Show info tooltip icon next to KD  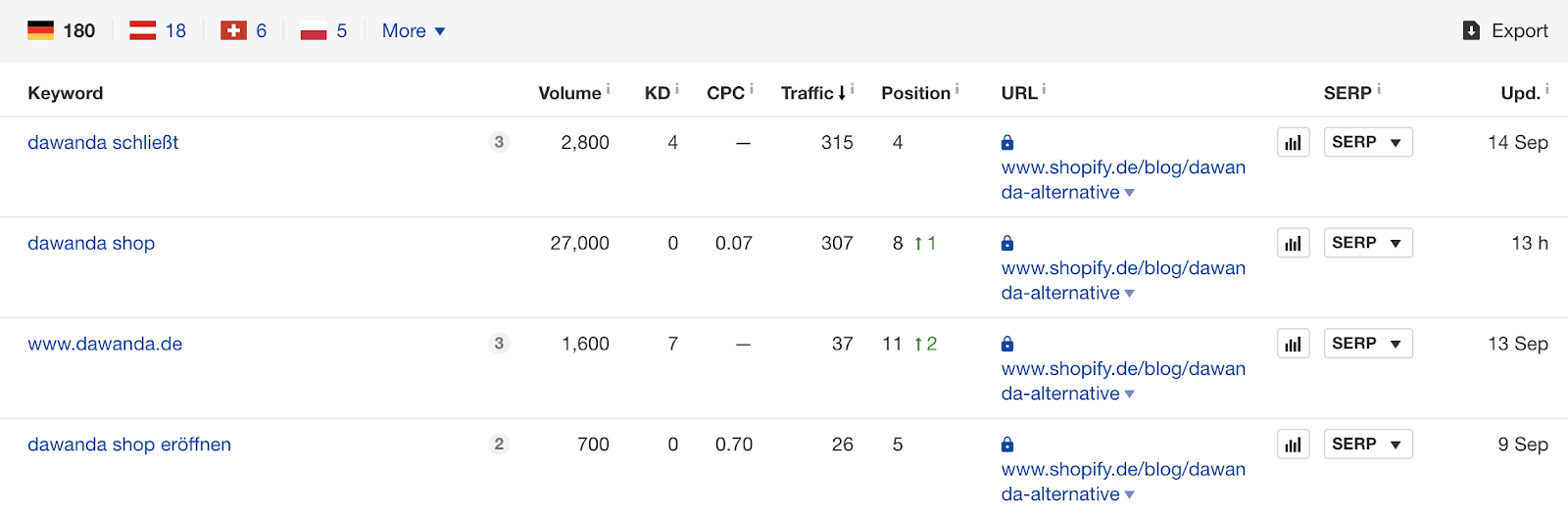[677, 89]
